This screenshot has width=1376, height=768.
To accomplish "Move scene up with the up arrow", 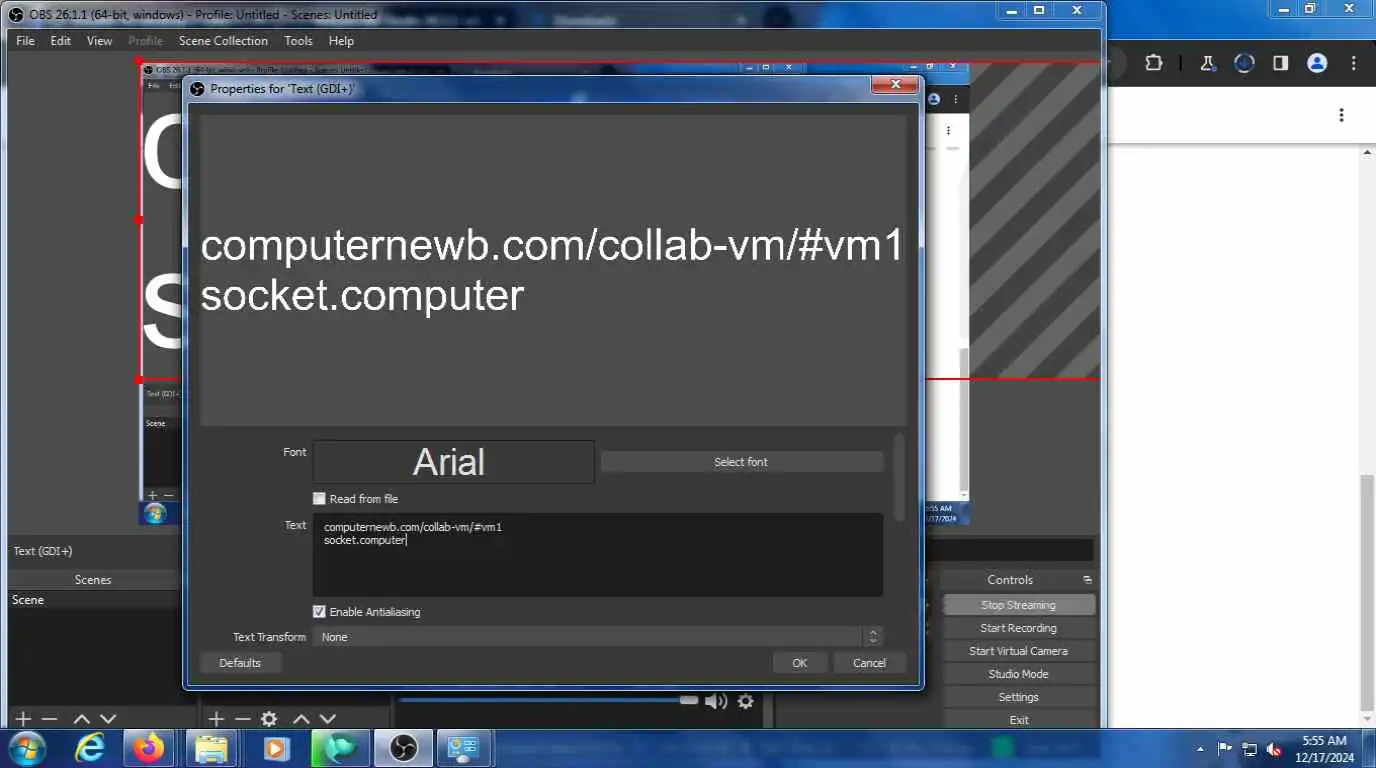I will click(x=82, y=719).
